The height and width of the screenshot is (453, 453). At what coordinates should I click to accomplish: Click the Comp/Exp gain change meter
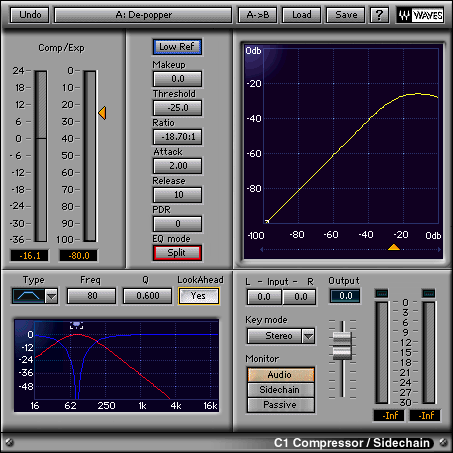coord(41,156)
